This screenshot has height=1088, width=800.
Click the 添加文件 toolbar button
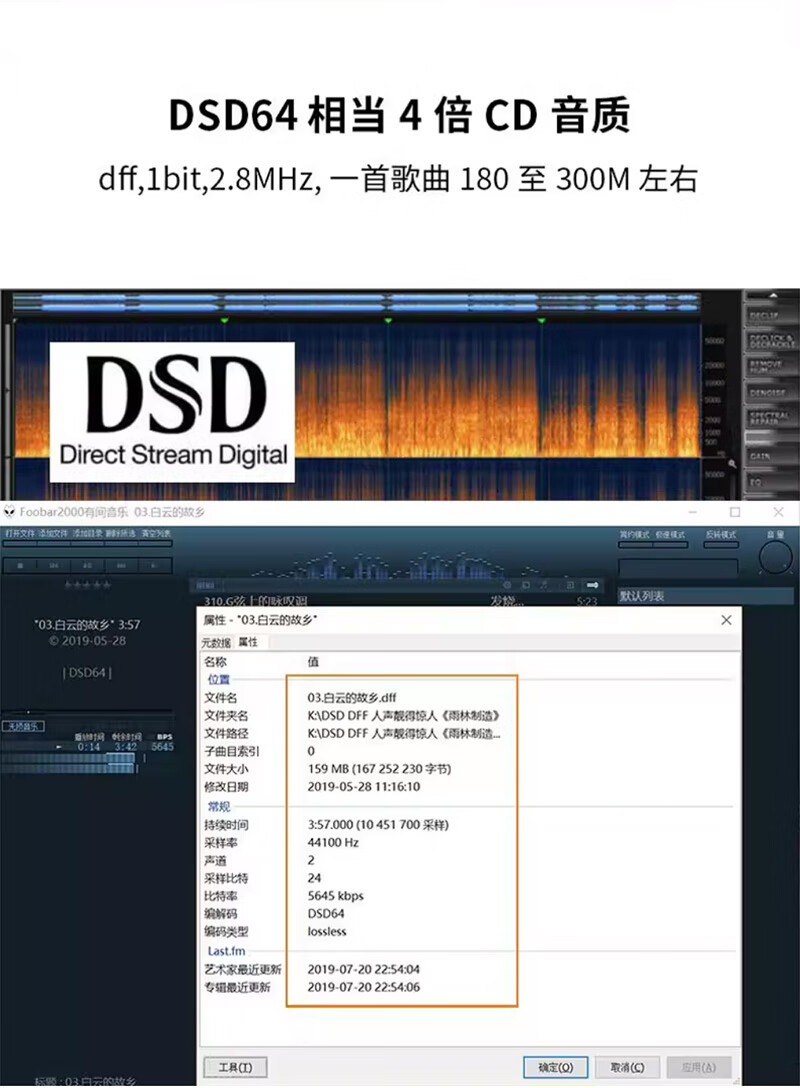coord(53,534)
